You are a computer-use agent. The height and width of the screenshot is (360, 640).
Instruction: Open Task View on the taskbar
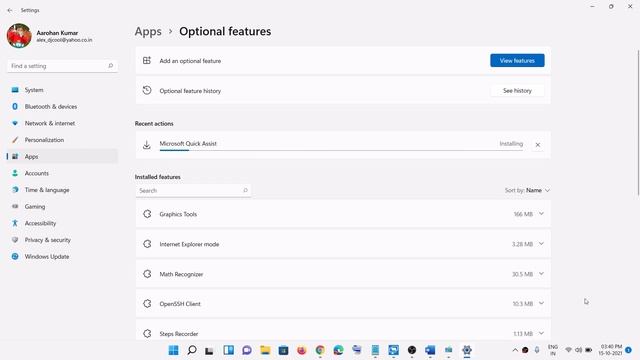209,350
